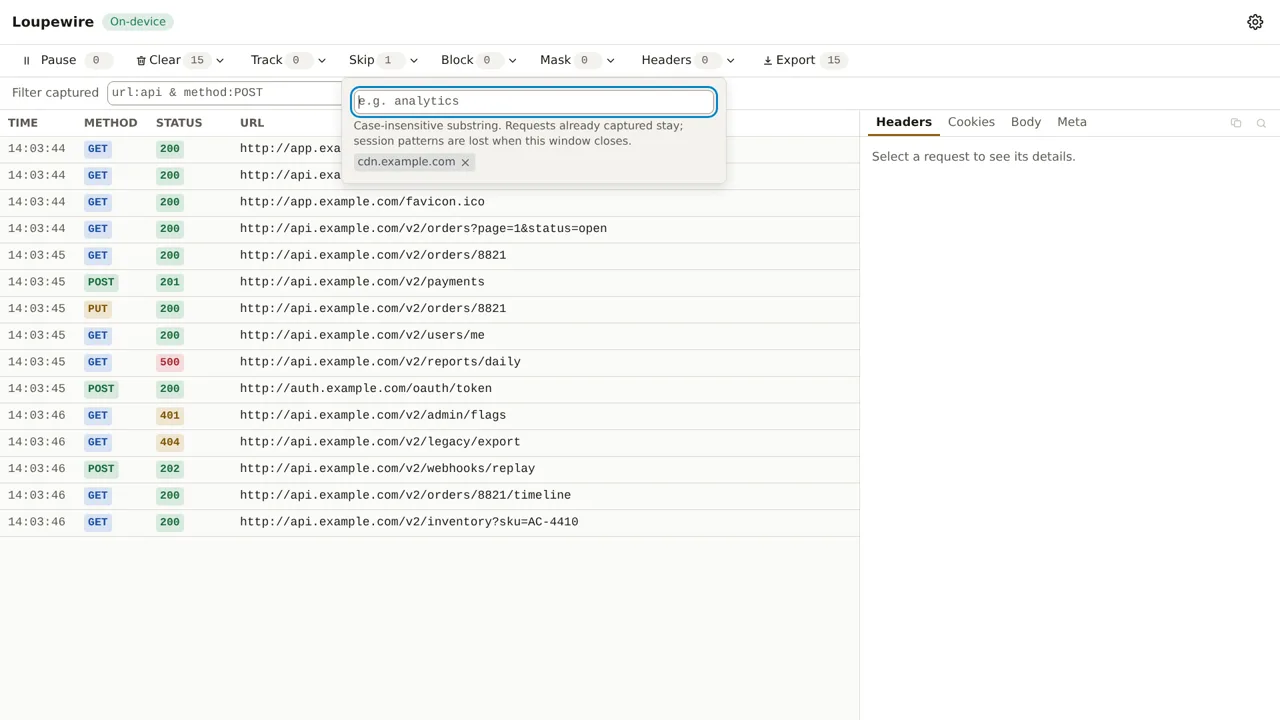Select the orders?page=1&status=open request
This screenshot has width=1280, height=720.
(429, 229)
